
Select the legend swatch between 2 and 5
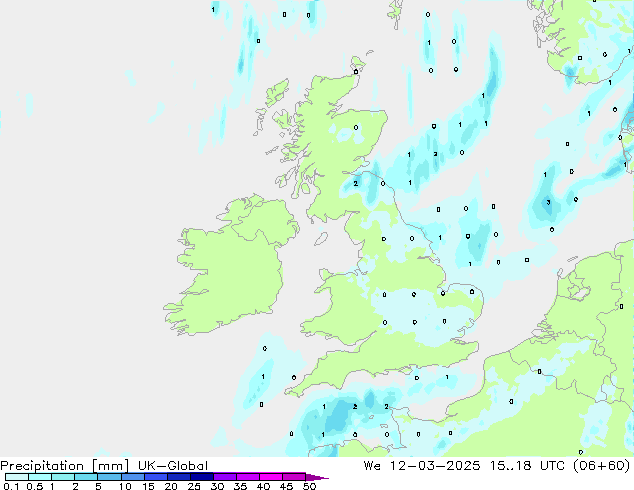coord(86,477)
